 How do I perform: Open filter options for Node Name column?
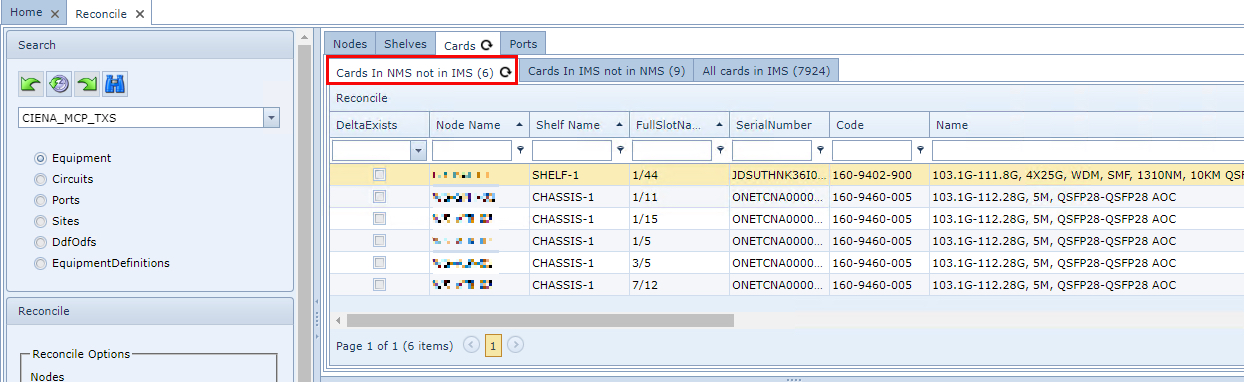[520, 150]
